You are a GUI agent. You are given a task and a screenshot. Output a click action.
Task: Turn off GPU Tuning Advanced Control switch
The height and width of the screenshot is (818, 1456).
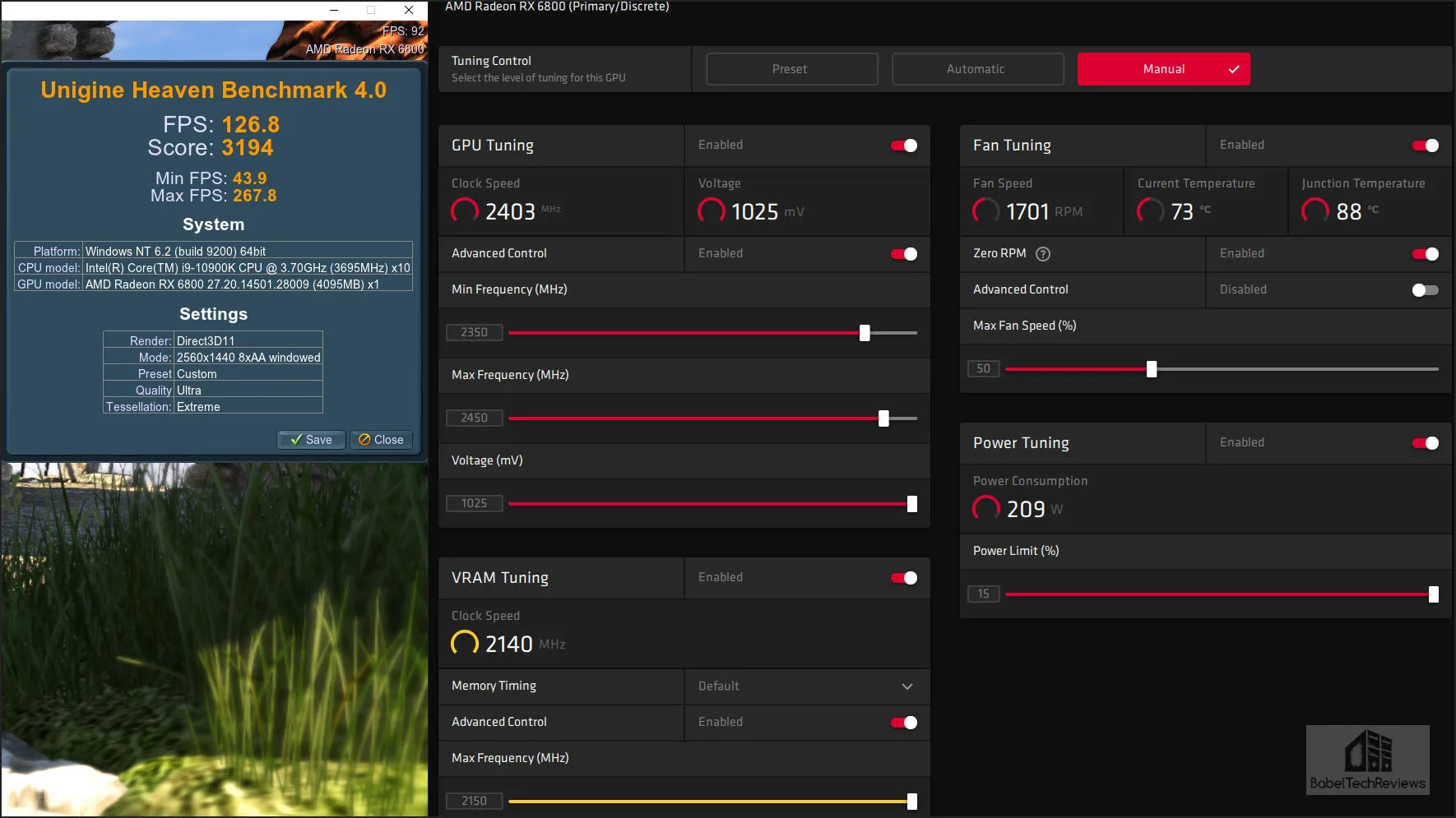tap(904, 254)
